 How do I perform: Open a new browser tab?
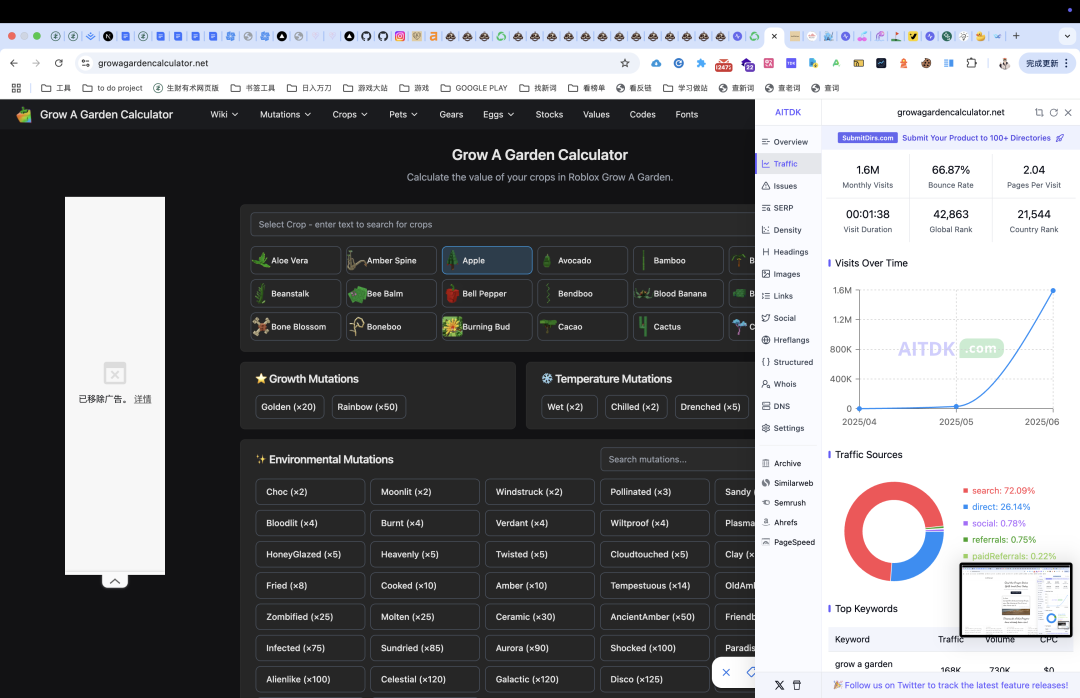[1016, 36]
